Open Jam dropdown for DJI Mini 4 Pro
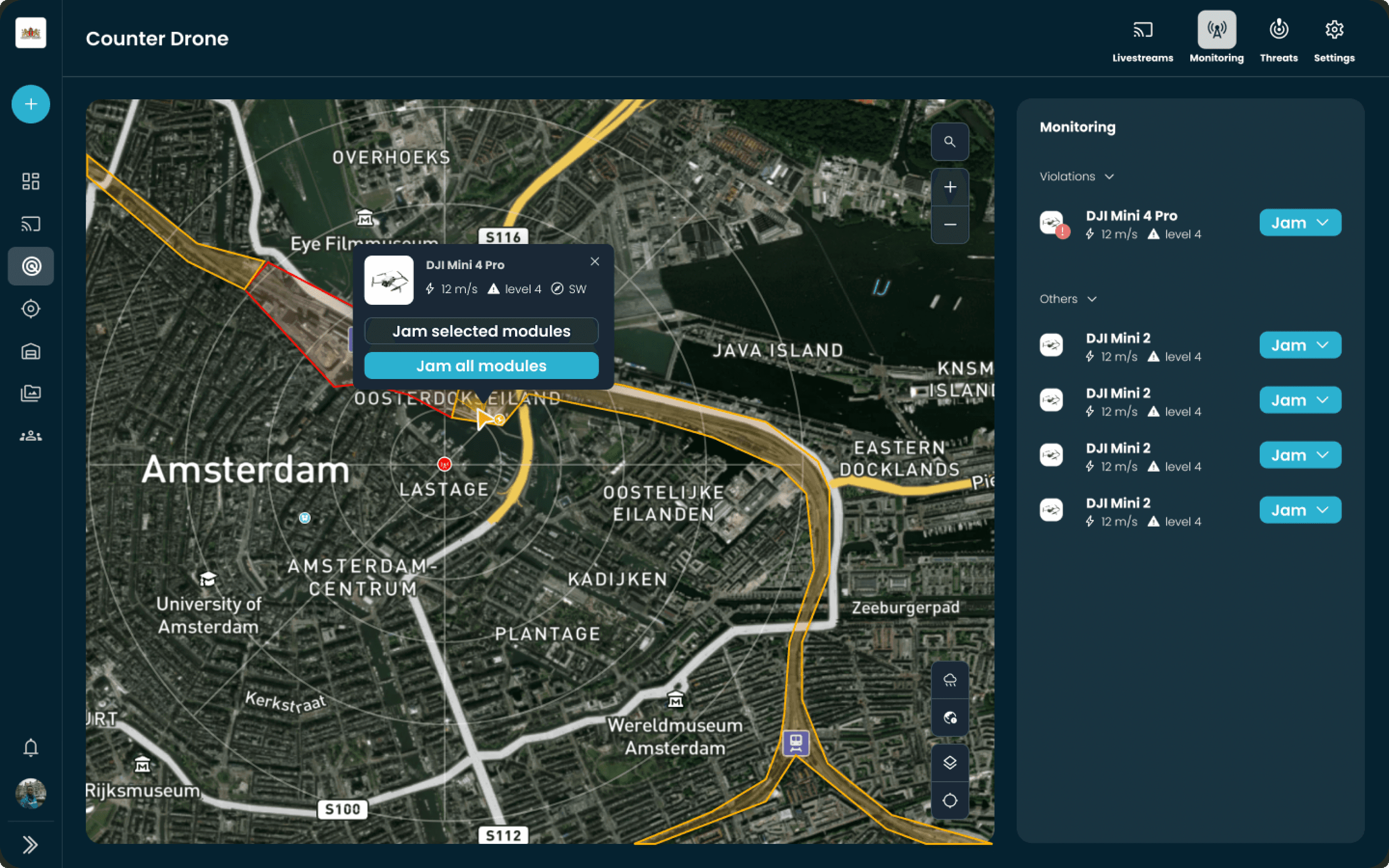1389x868 pixels. pyautogui.click(x=1300, y=223)
